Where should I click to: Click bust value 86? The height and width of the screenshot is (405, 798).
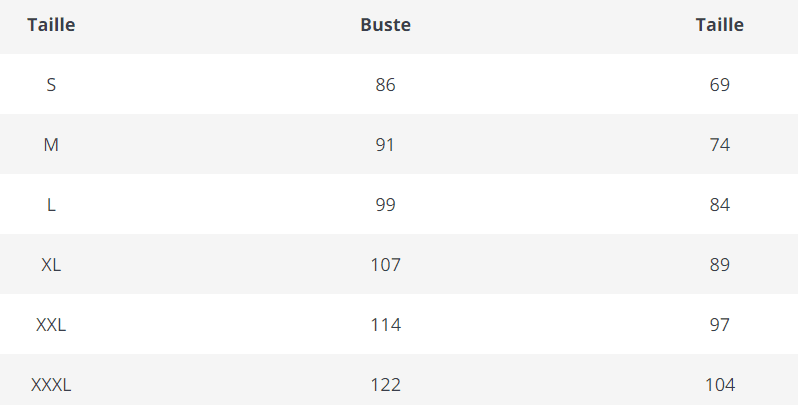385,85
